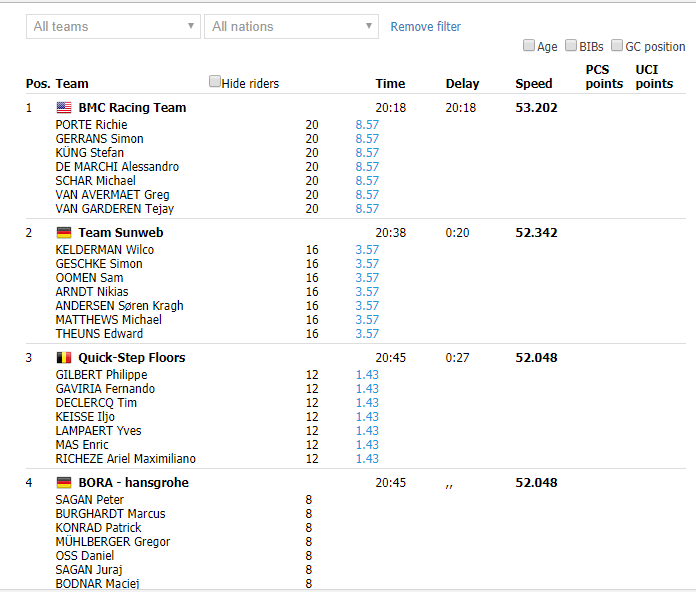Click the USA flag beside BMC Racing Team
Screen dimensions: 696x592
[x=64, y=107]
